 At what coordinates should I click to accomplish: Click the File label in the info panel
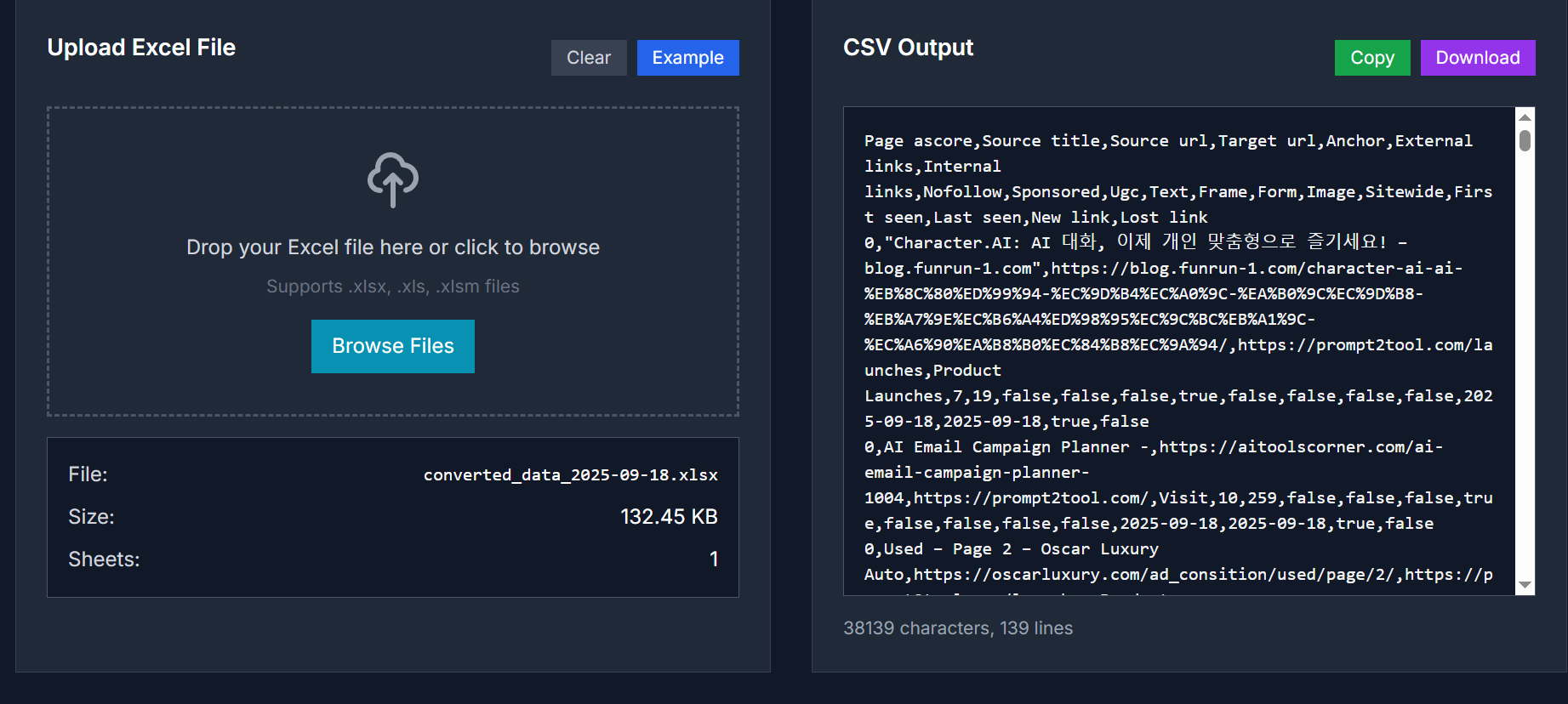pyautogui.click(x=88, y=474)
